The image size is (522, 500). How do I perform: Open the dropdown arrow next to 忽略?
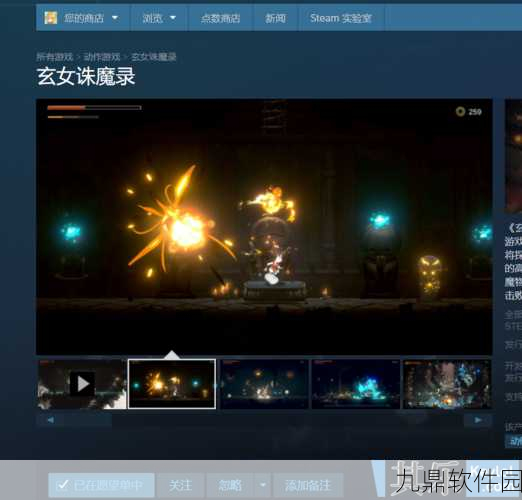click(263, 485)
